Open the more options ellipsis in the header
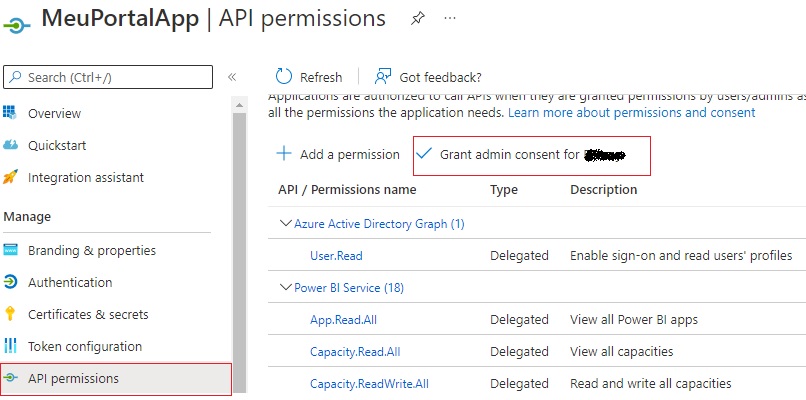Viewport: 806px width, 400px height. click(450, 19)
